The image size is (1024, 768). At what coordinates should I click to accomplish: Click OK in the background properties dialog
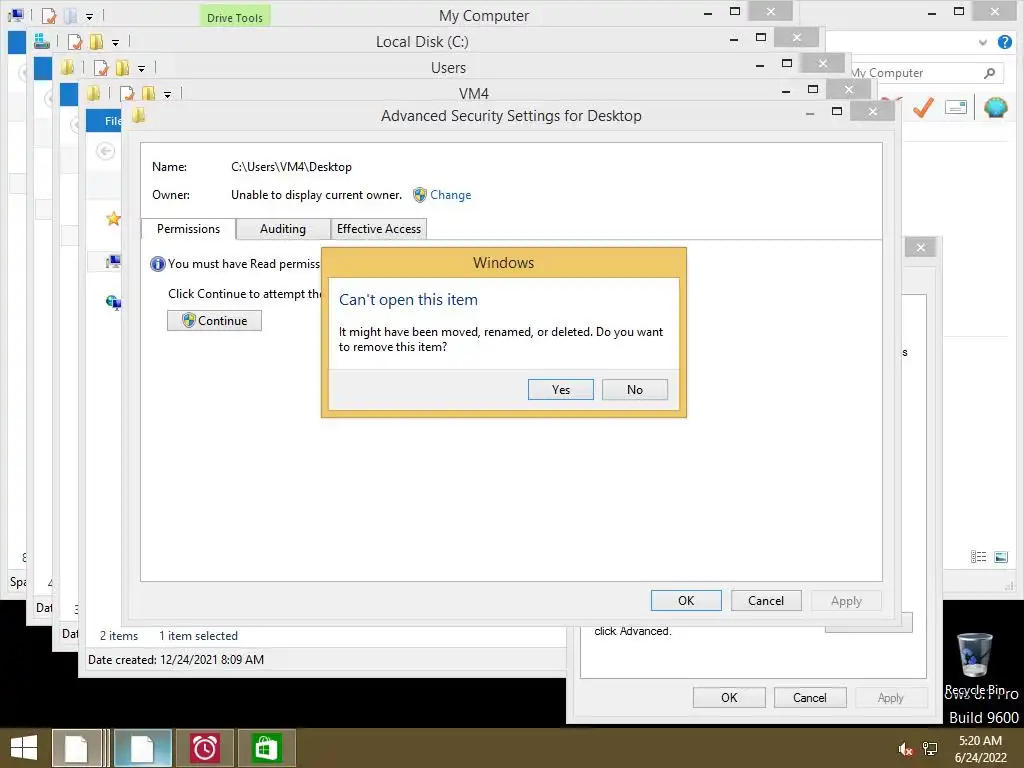[x=729, y=697]
